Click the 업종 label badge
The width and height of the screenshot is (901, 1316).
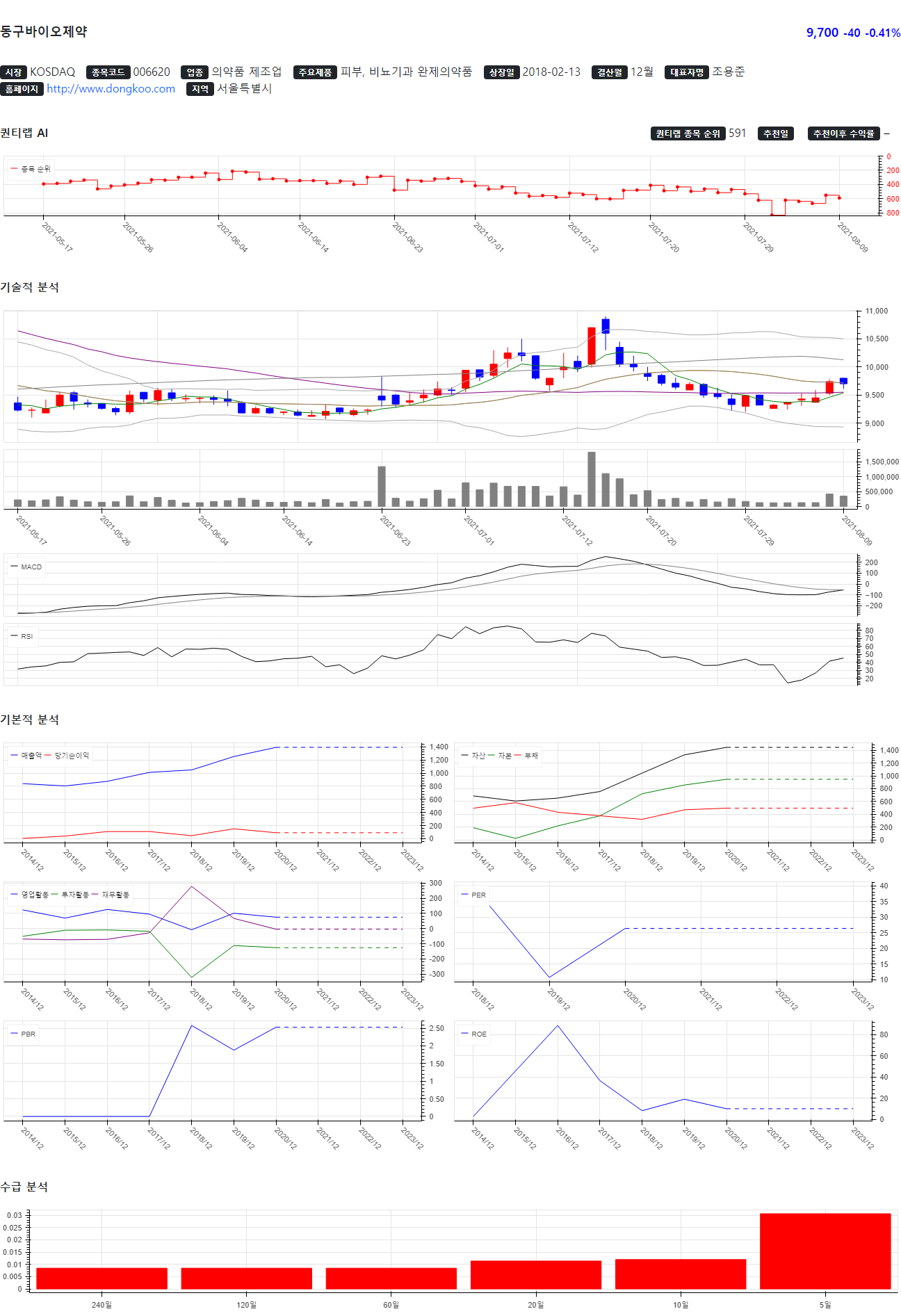click(x=195, y=72)
